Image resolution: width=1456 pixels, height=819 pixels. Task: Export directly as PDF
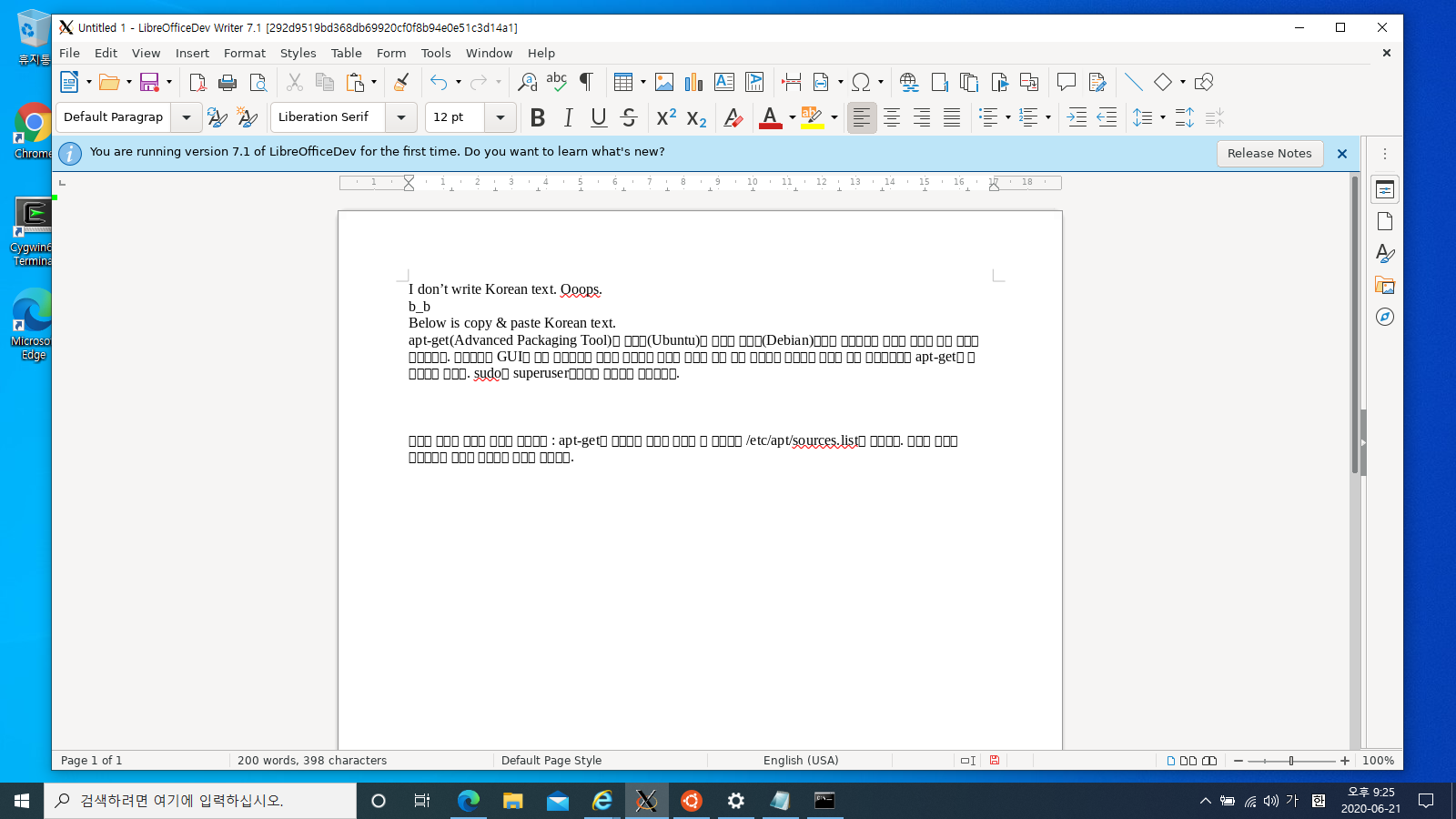click(x=197, y=82)
